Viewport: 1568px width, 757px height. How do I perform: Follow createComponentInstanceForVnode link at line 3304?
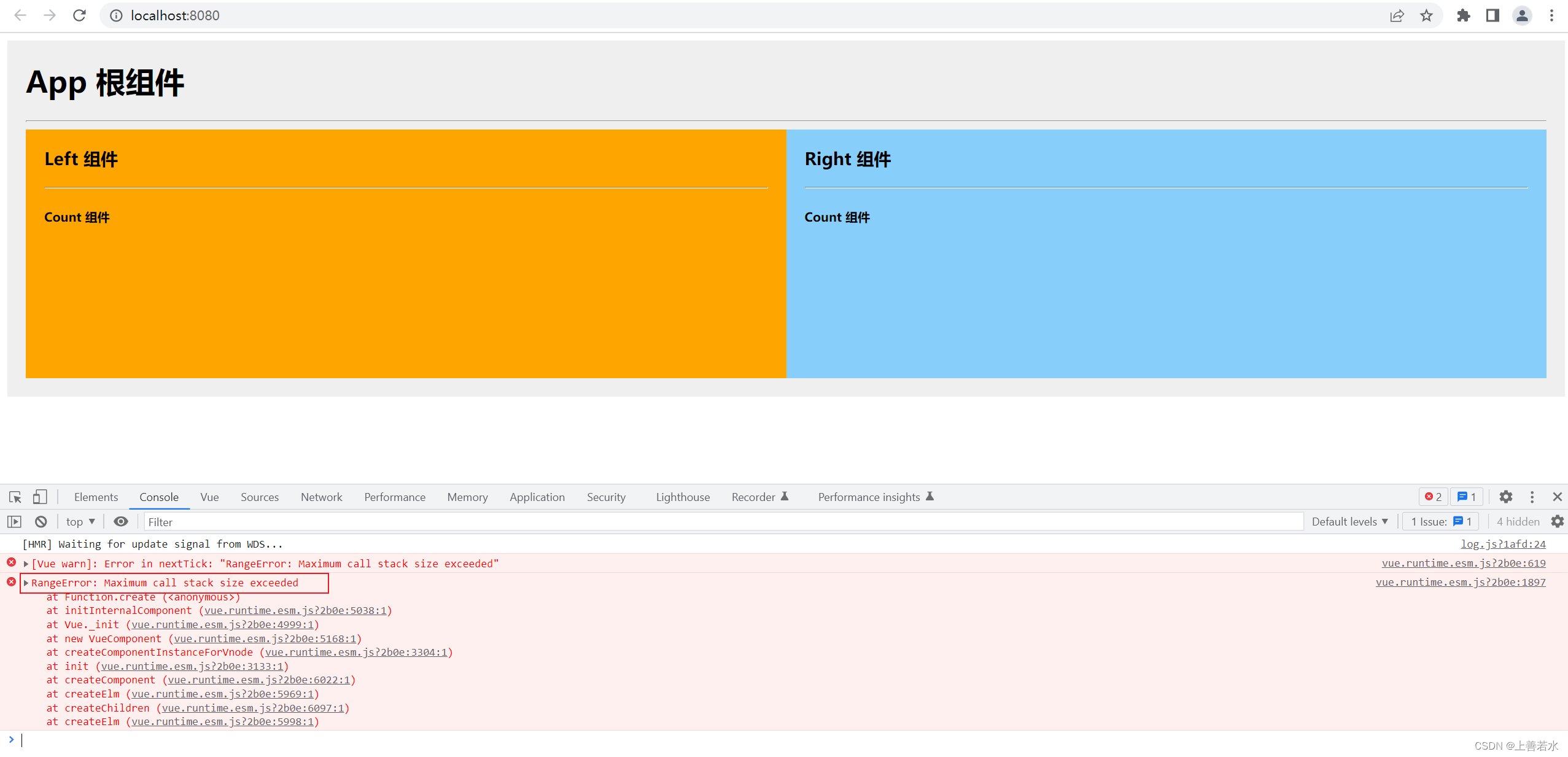click(356, 652)
